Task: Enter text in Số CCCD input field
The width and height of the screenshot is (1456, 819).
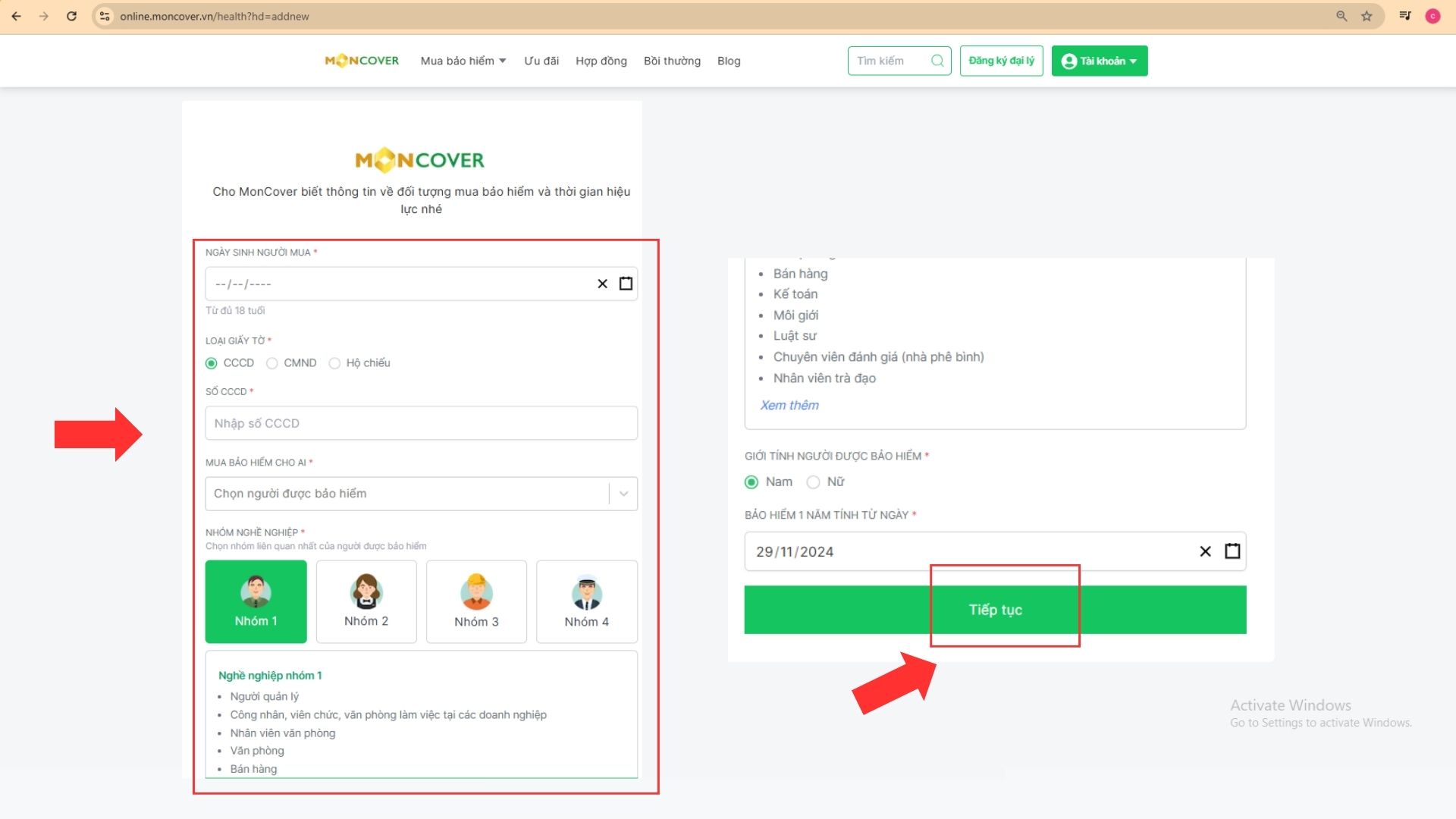Action: pos(421,422)
